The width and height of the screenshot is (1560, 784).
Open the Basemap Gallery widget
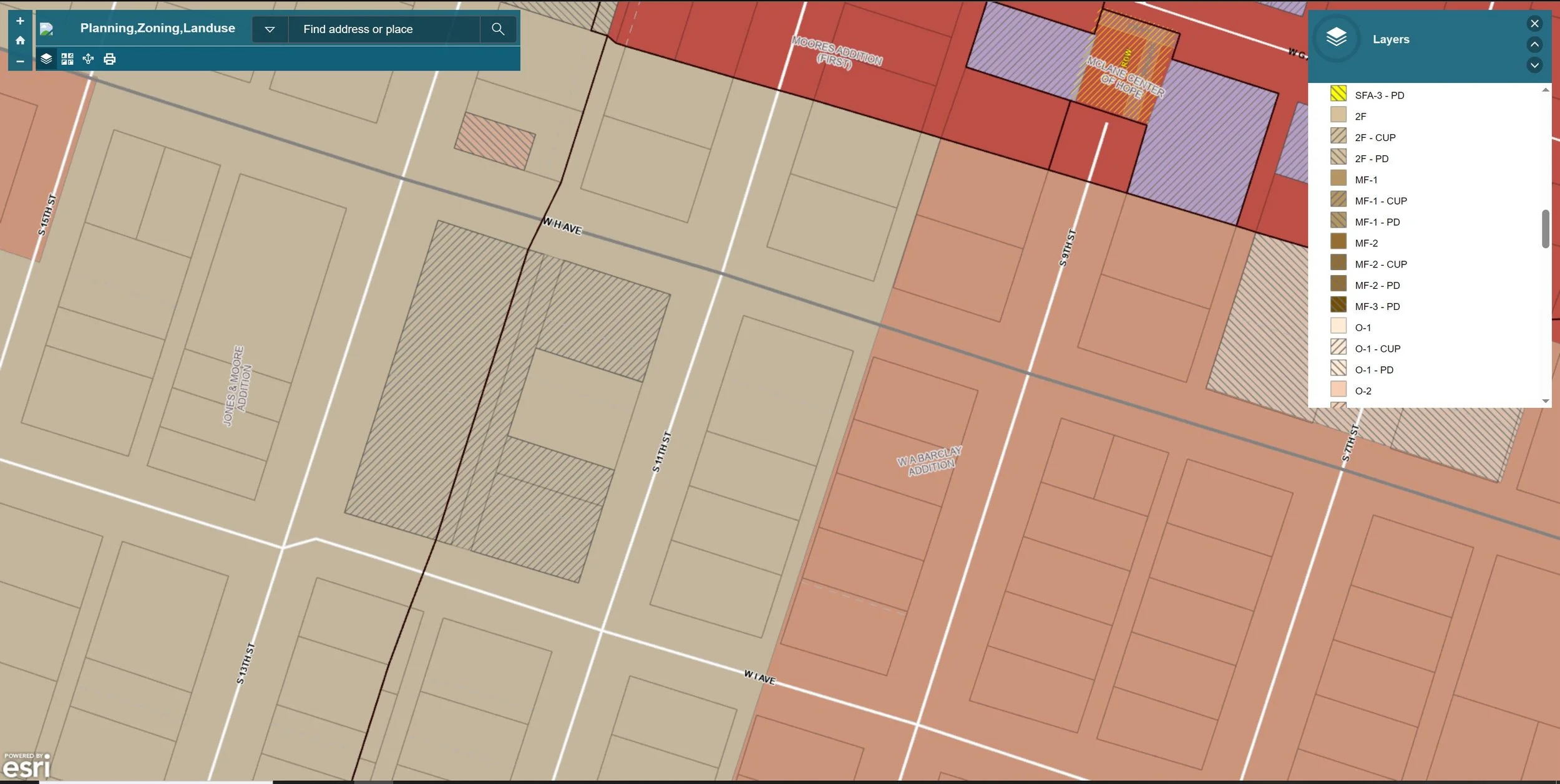pos(67,59)
